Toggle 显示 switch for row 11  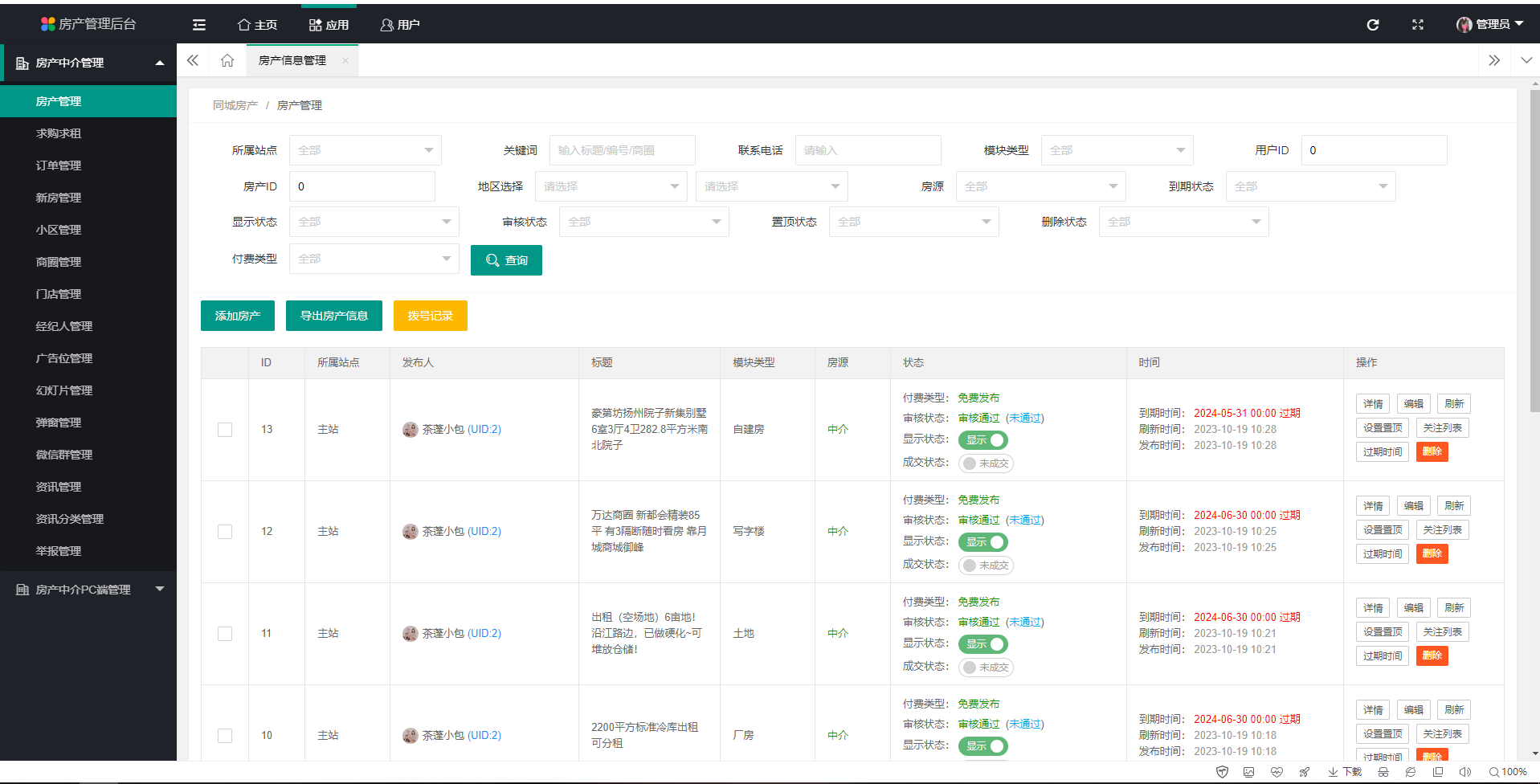point(982,644)
